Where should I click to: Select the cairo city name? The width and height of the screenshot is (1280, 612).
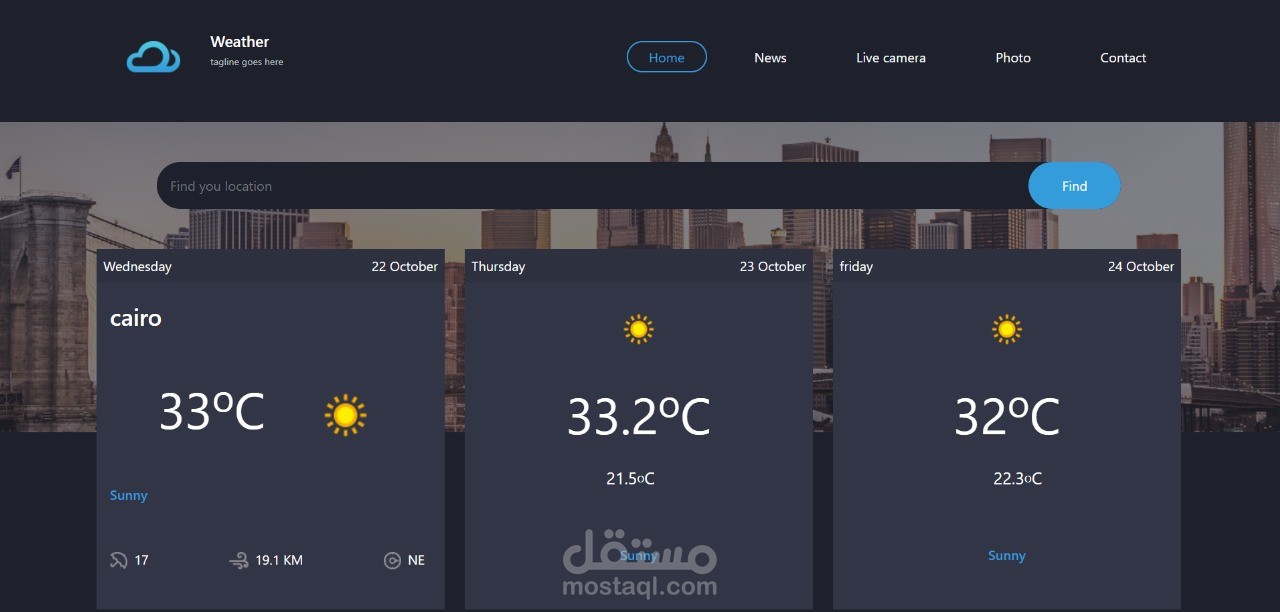coord(135,318)
